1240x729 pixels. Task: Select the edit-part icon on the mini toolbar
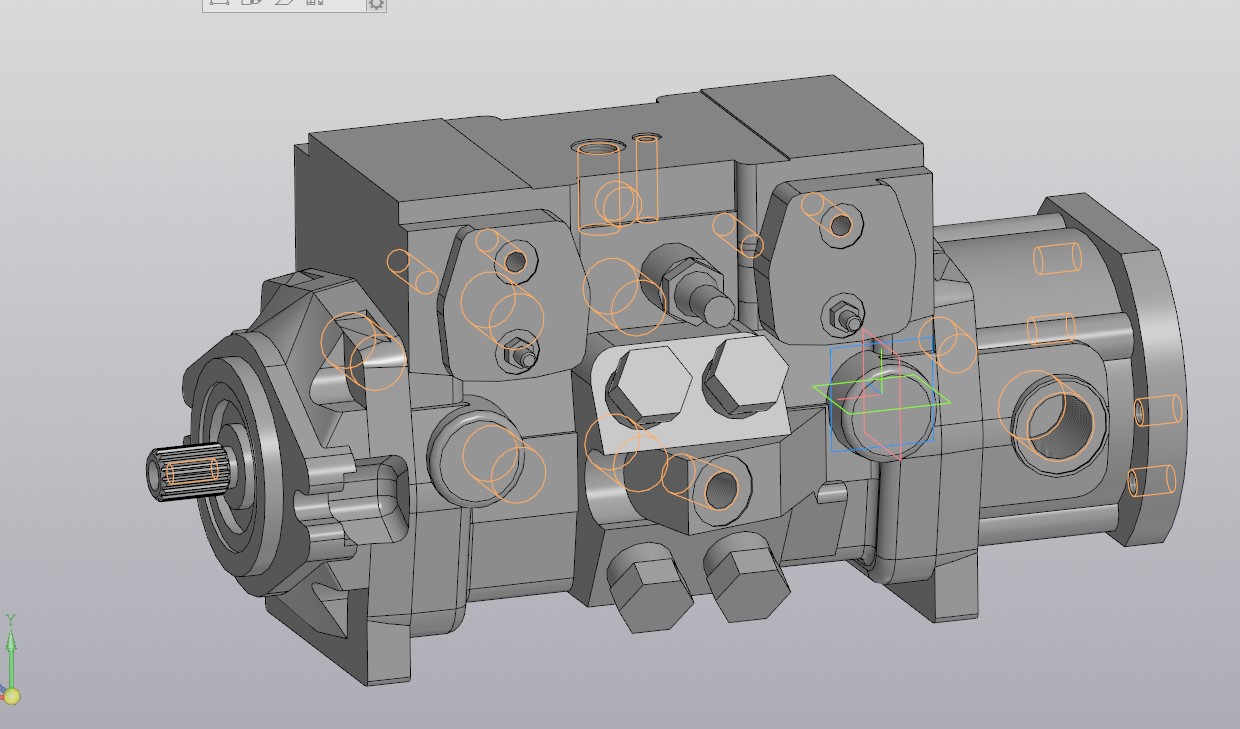[x=251, y=4]
